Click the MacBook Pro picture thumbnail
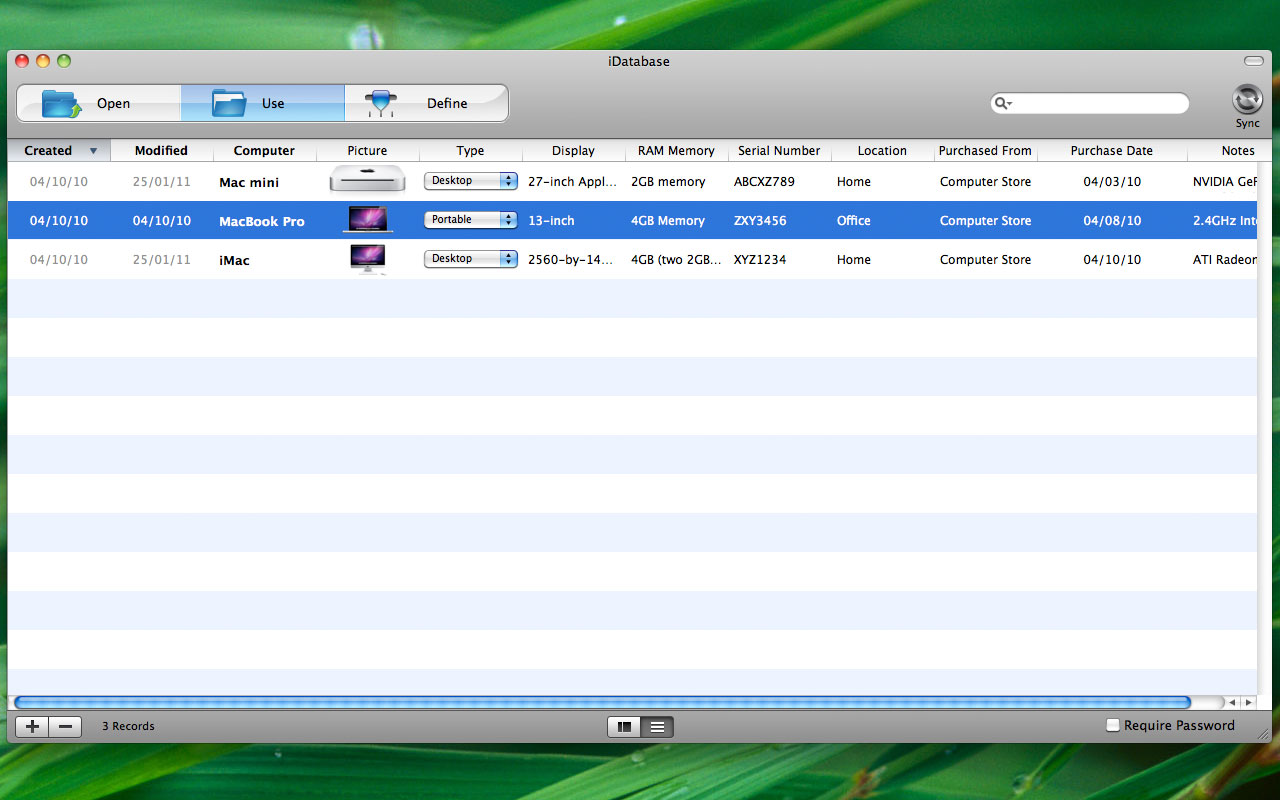 (x=367, y=220)
